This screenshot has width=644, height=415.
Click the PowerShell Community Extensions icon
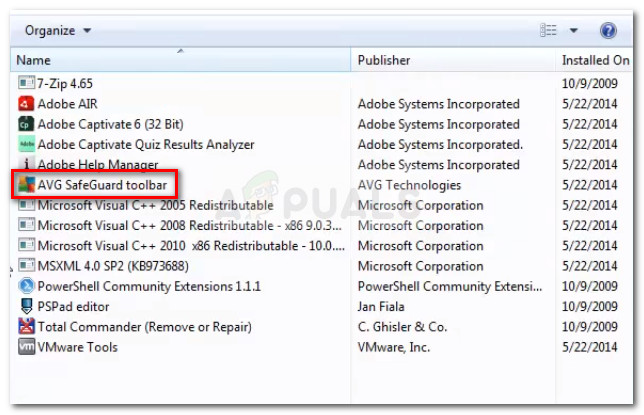click(x=26, y=286)
